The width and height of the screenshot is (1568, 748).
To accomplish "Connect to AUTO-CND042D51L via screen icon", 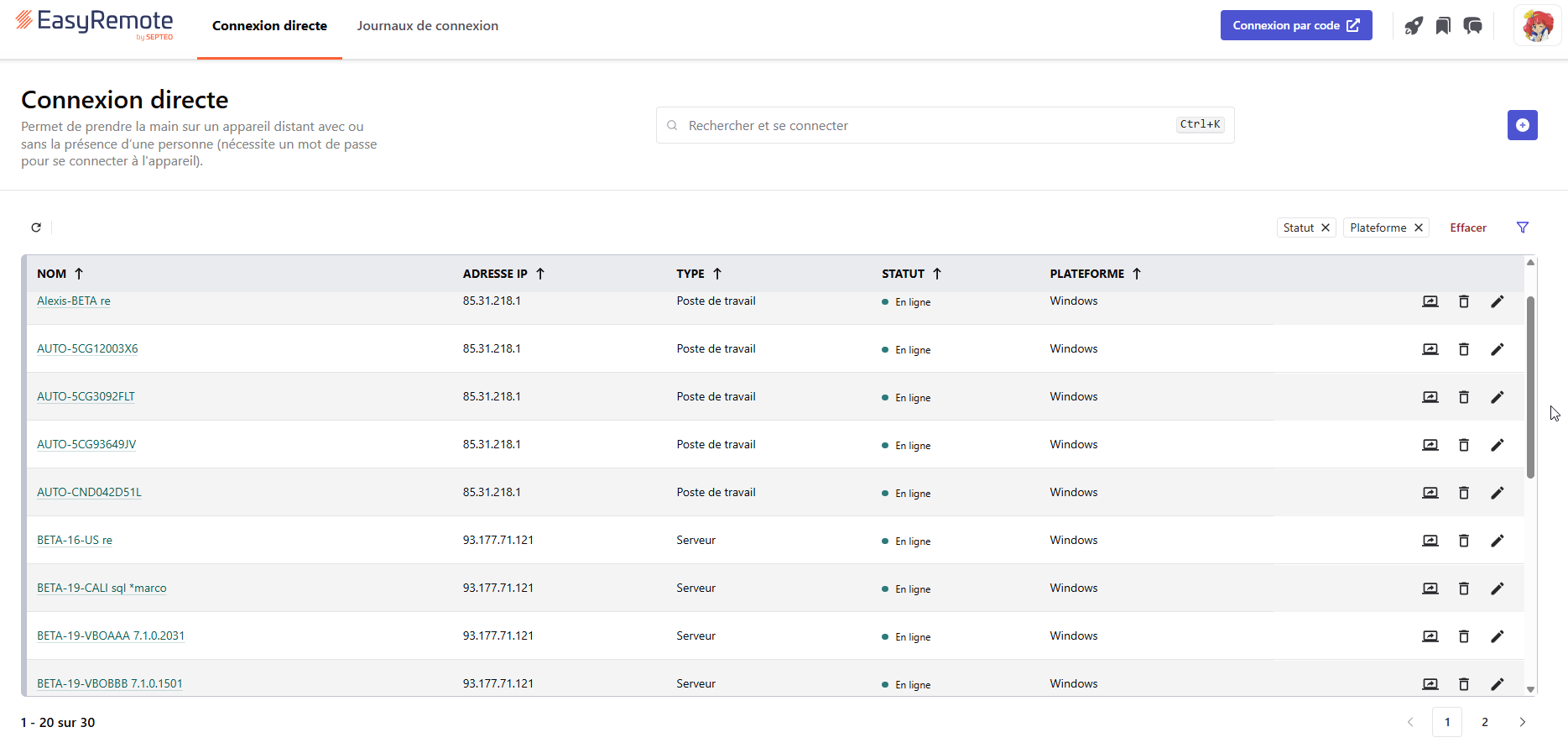I will click(1430, 493).
